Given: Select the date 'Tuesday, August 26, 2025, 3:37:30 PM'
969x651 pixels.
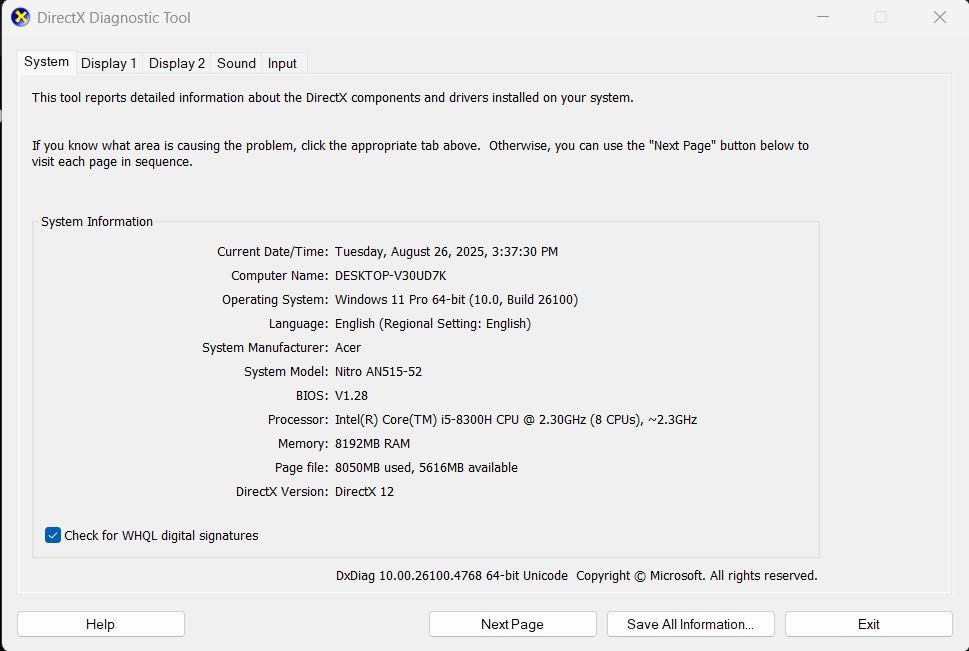Looking at the screenshot, I should pyautogui.click(x=446, y=252).
